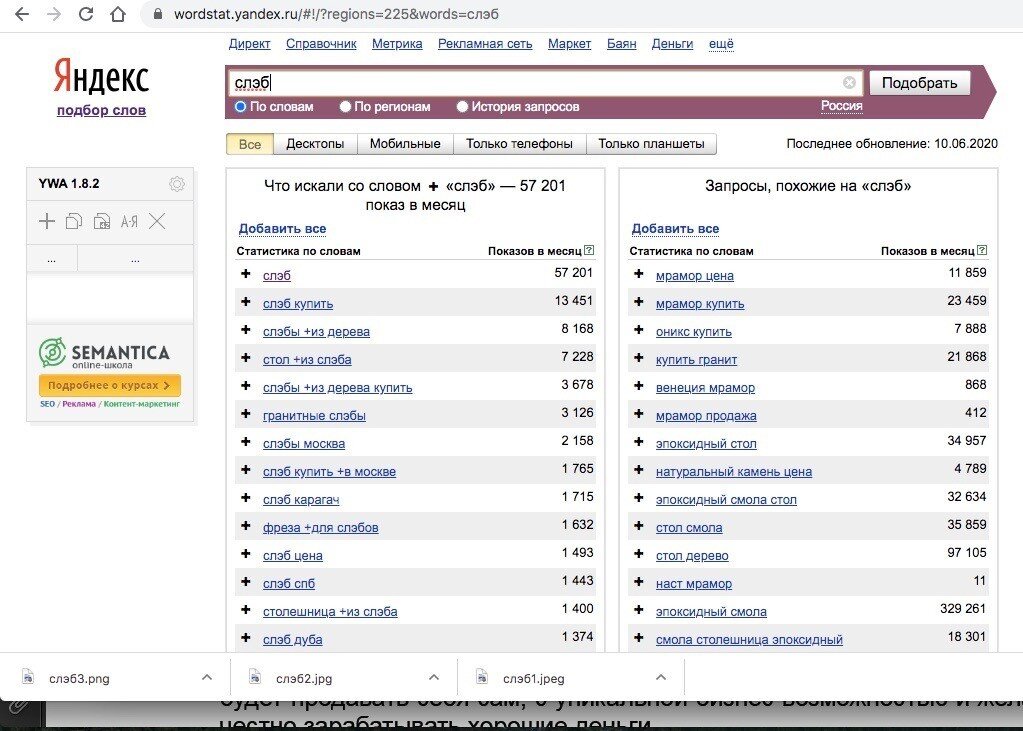Open 'столешница +из слэба' keyword link
Viewport: 1023px width, 731px height.
click(330, 612)
